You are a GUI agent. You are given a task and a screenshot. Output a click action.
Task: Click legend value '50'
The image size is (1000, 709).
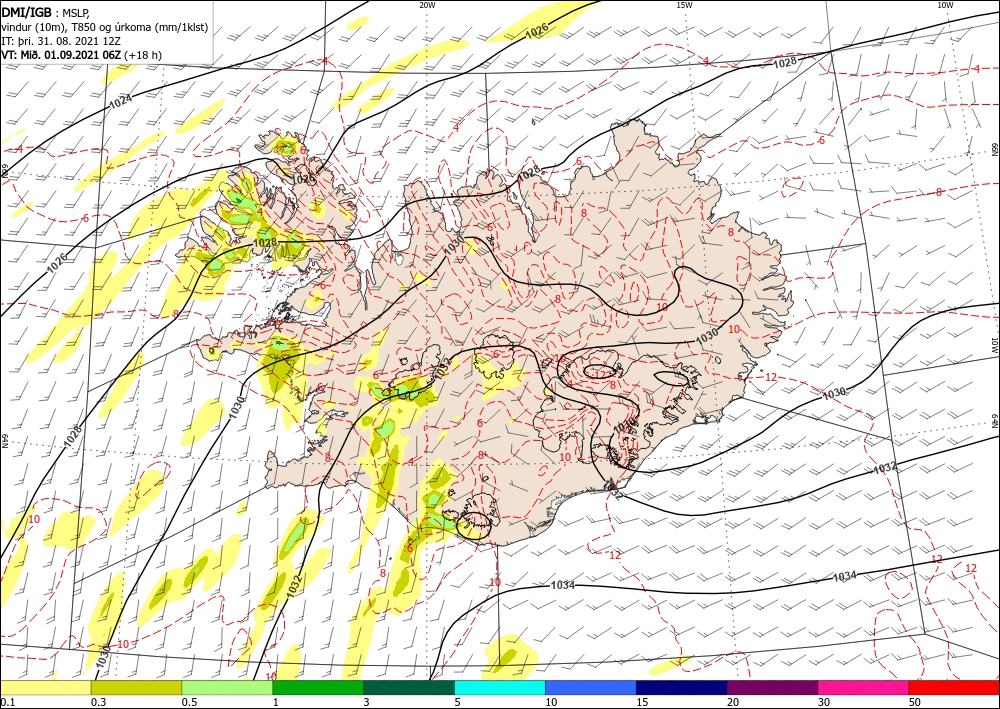[x=915, y=702]
